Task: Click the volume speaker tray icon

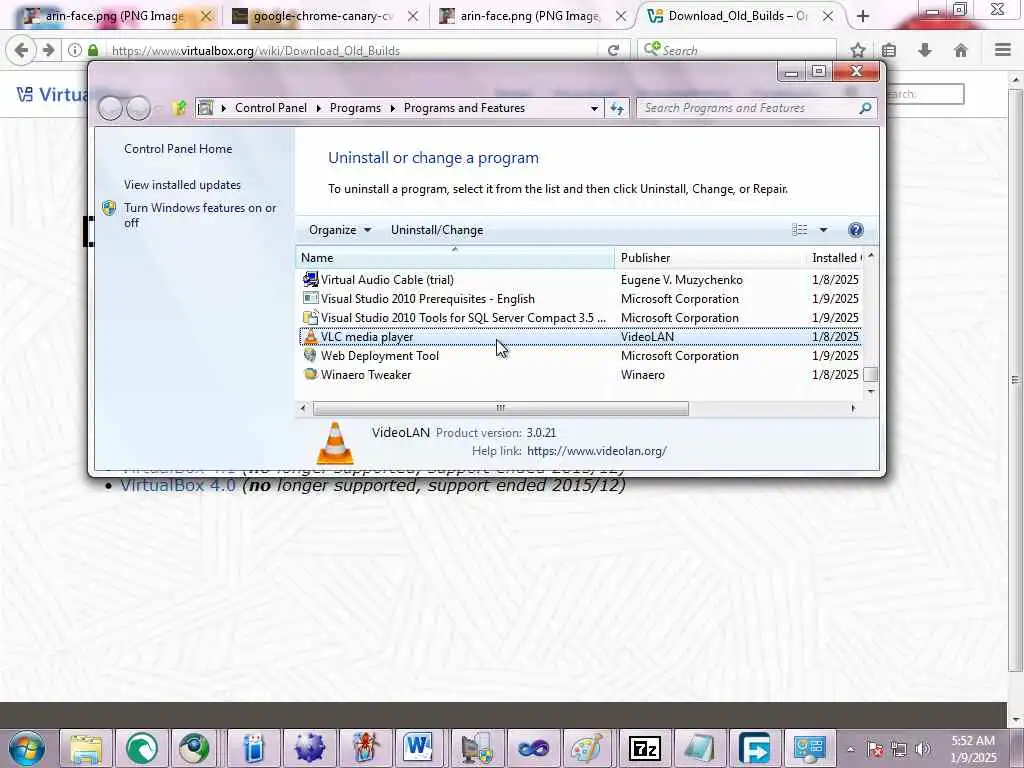Action: tap(923, 749)
